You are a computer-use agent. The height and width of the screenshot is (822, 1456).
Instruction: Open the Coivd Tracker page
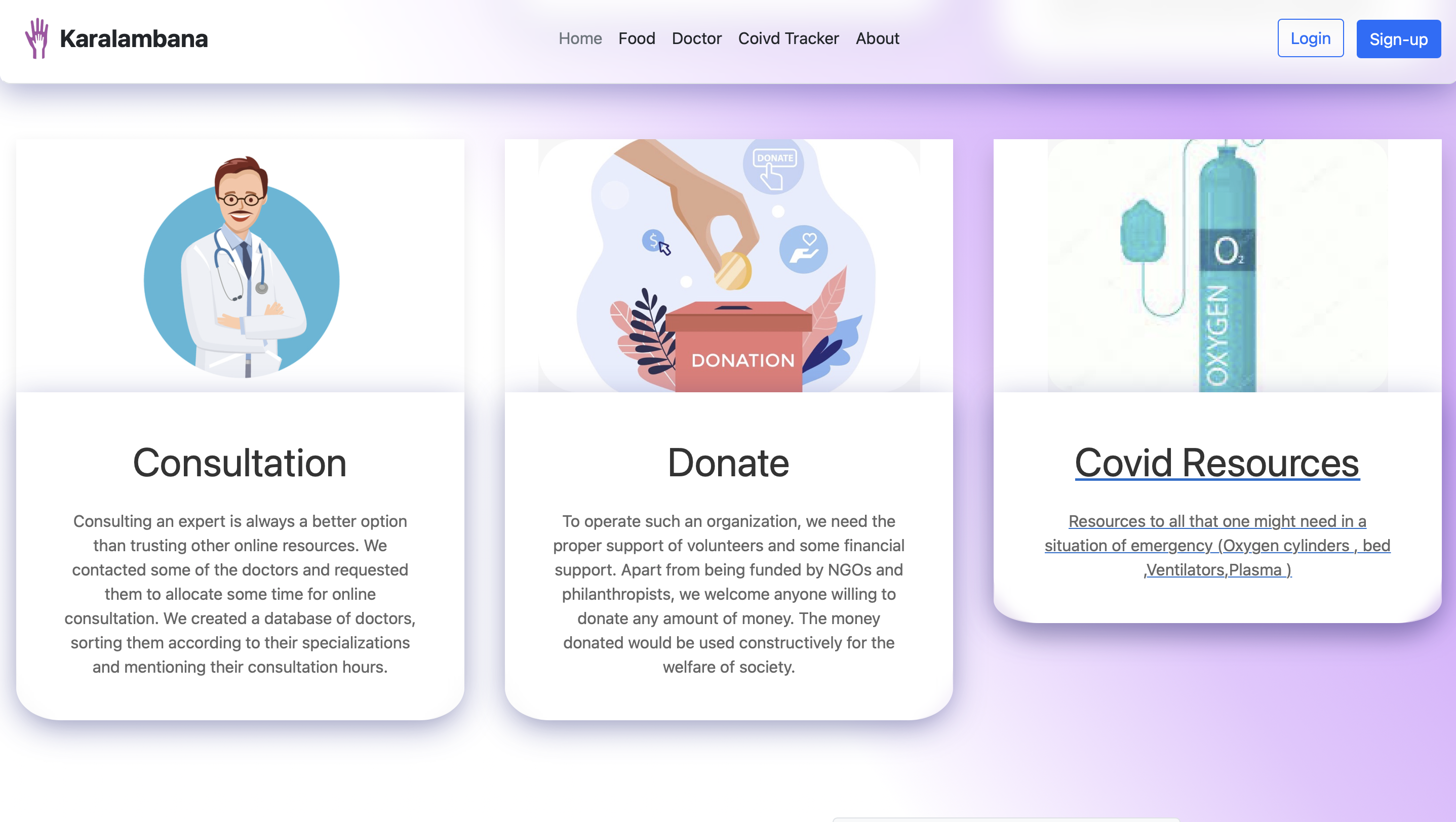pyautogui.click(x=789, y=38)
